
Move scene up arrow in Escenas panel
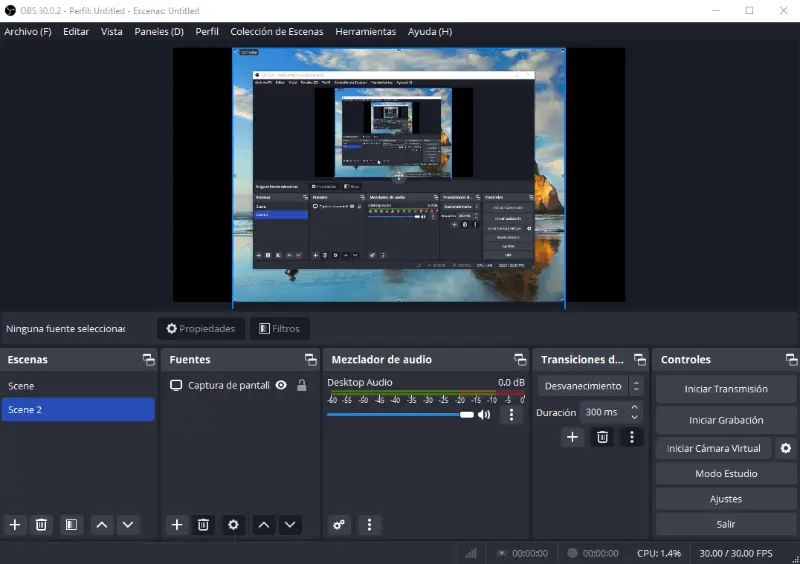(x=102, y=525)
